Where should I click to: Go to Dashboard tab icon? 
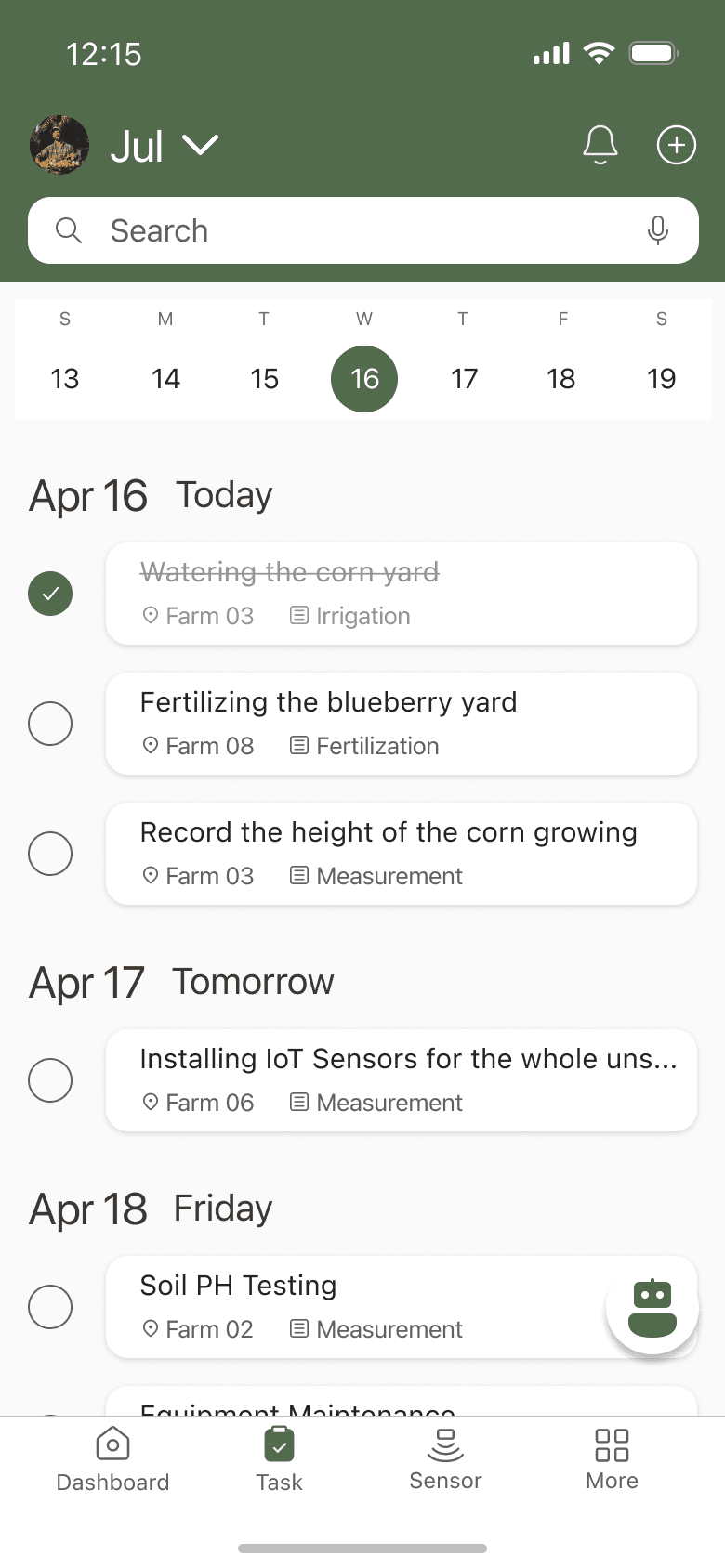[112, 1444]
